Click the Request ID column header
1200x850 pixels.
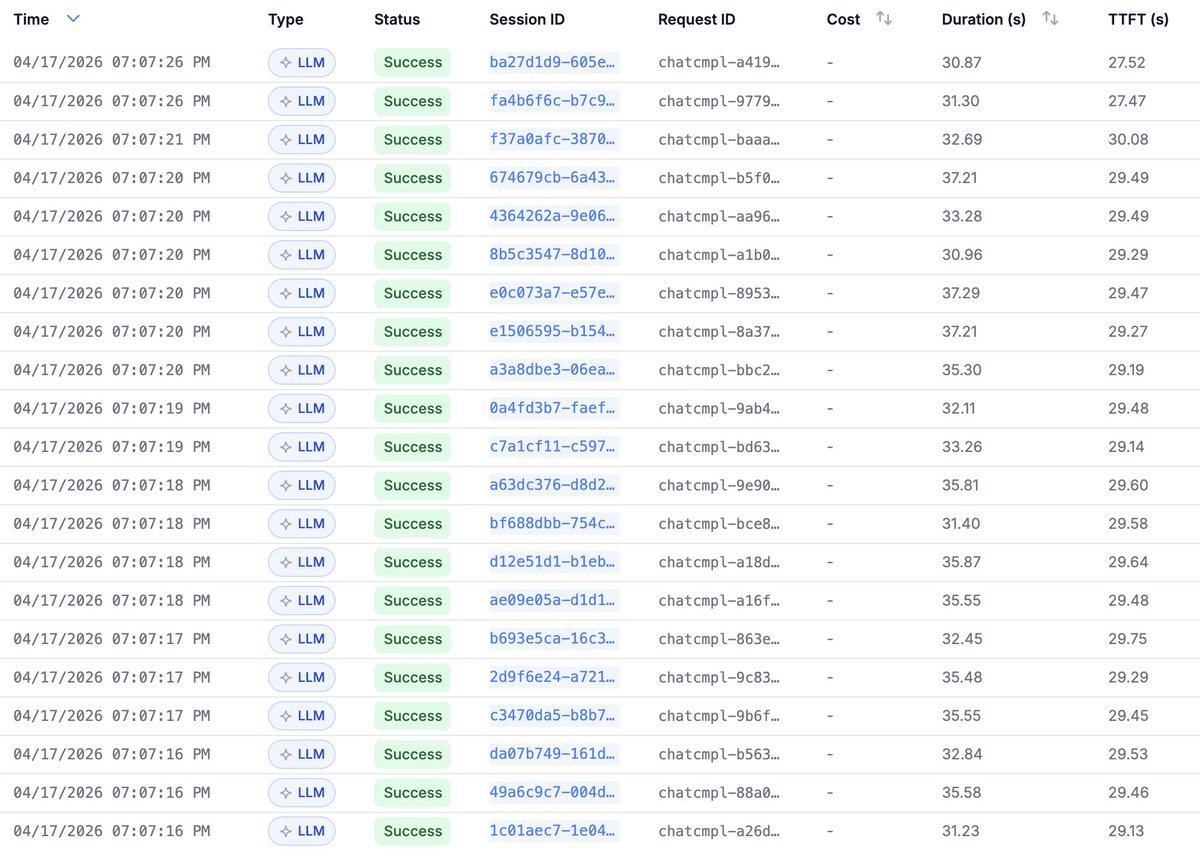(697, 19)
